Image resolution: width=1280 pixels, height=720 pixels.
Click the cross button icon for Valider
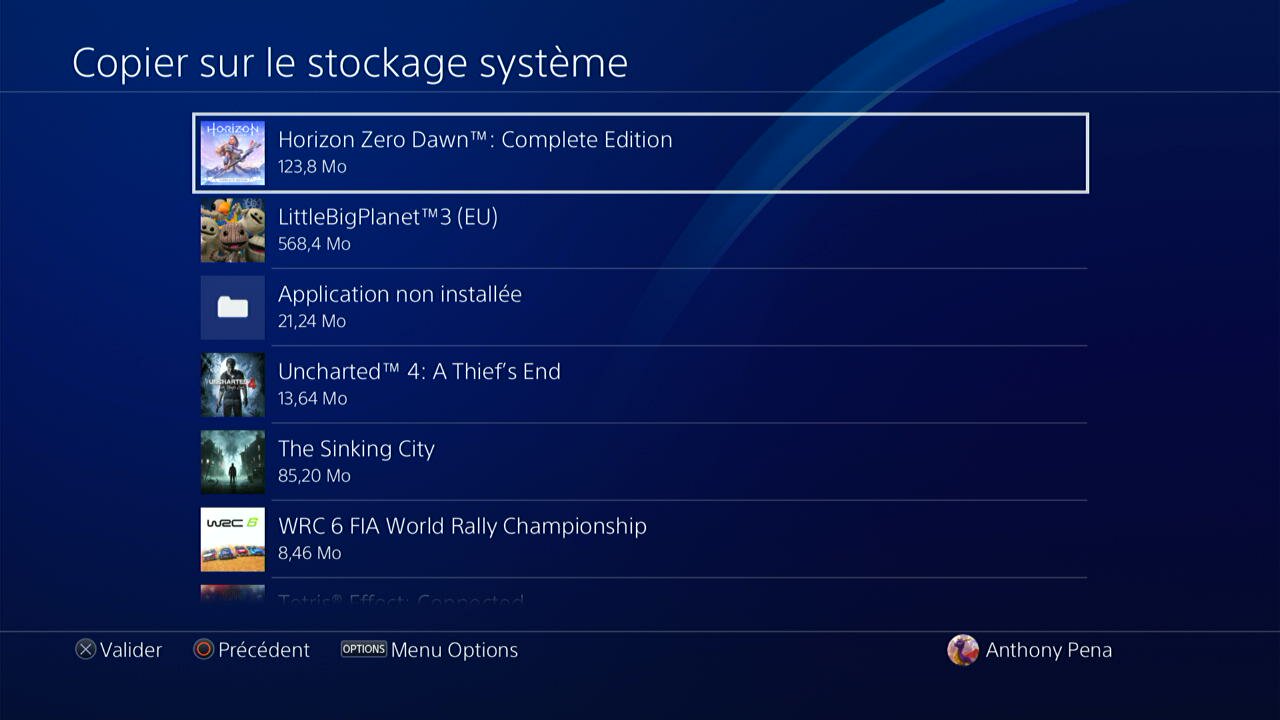coord(86,650)
